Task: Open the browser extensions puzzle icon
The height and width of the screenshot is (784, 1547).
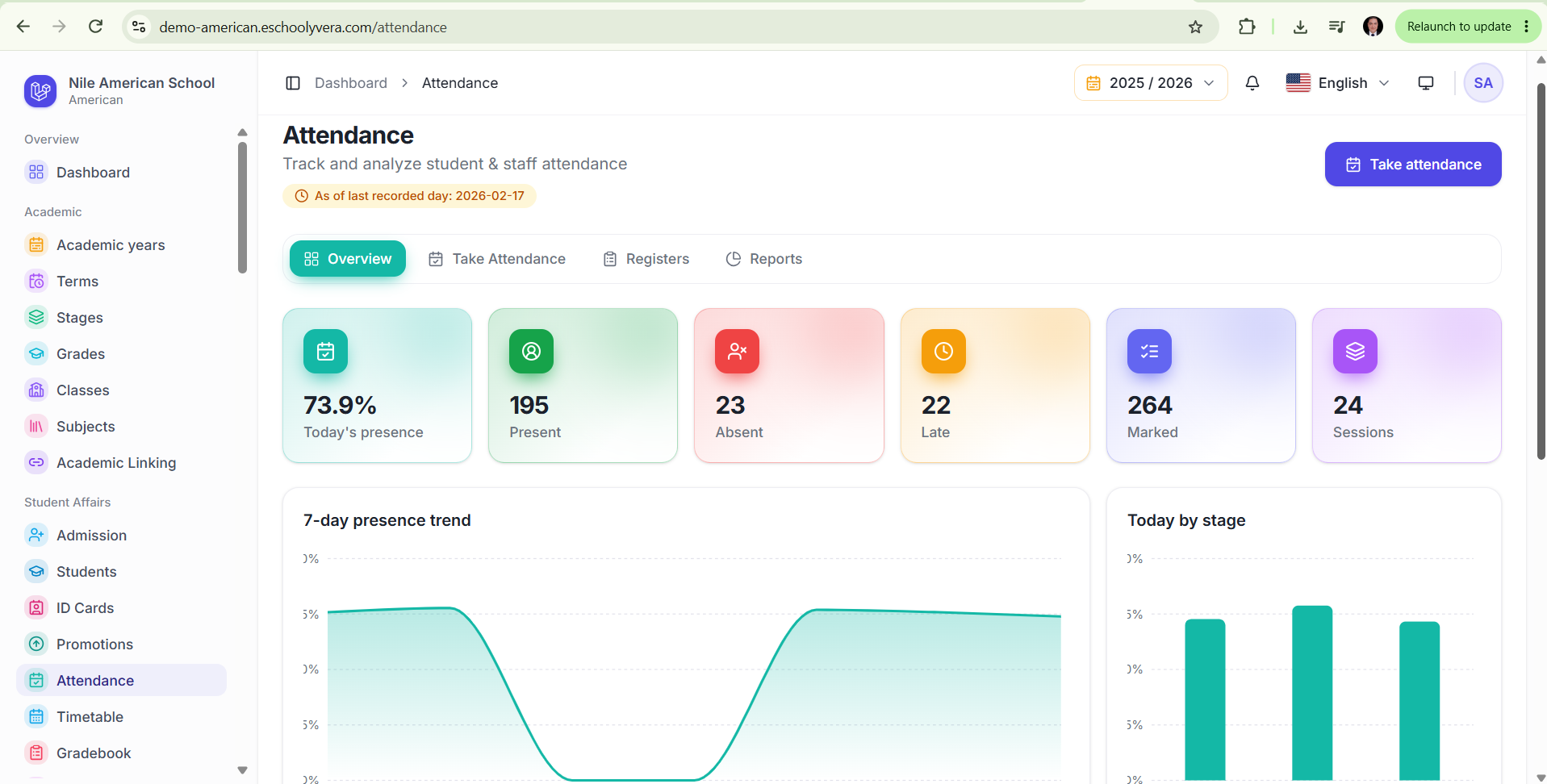Action: pos(1247,27)
